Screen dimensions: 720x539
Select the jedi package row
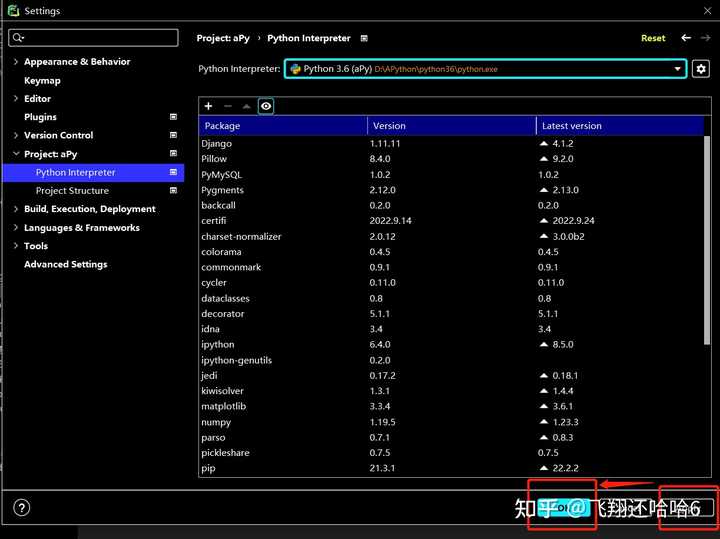click(451, 376)
